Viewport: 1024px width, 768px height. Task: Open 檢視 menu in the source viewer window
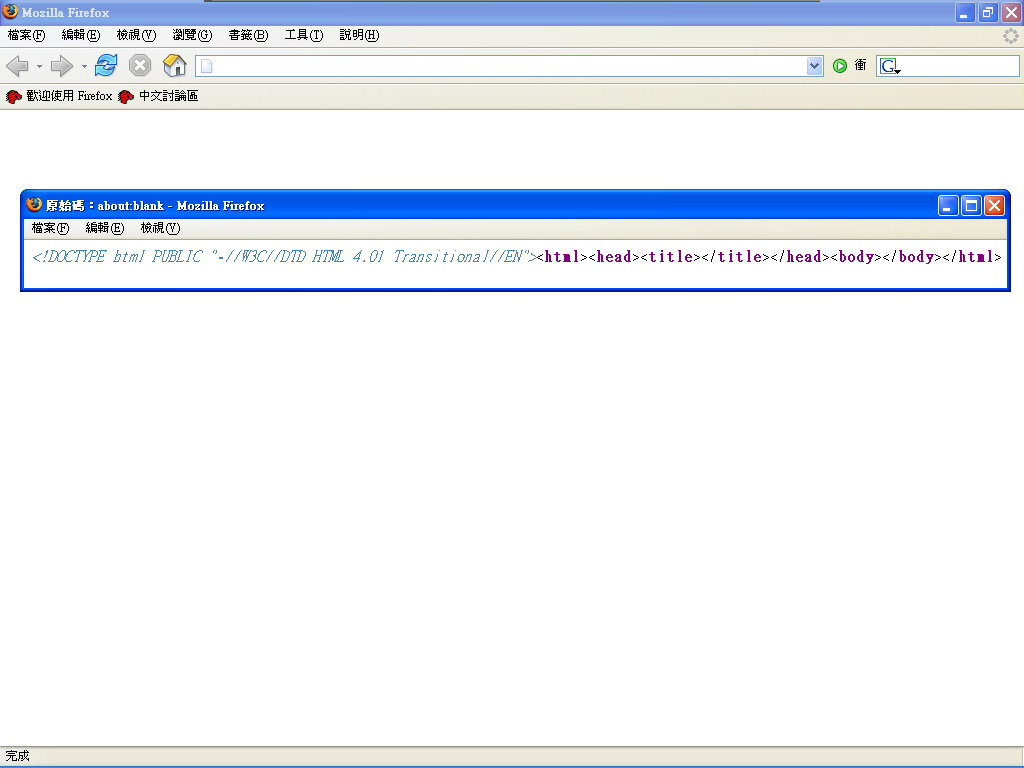pos(159,228)
